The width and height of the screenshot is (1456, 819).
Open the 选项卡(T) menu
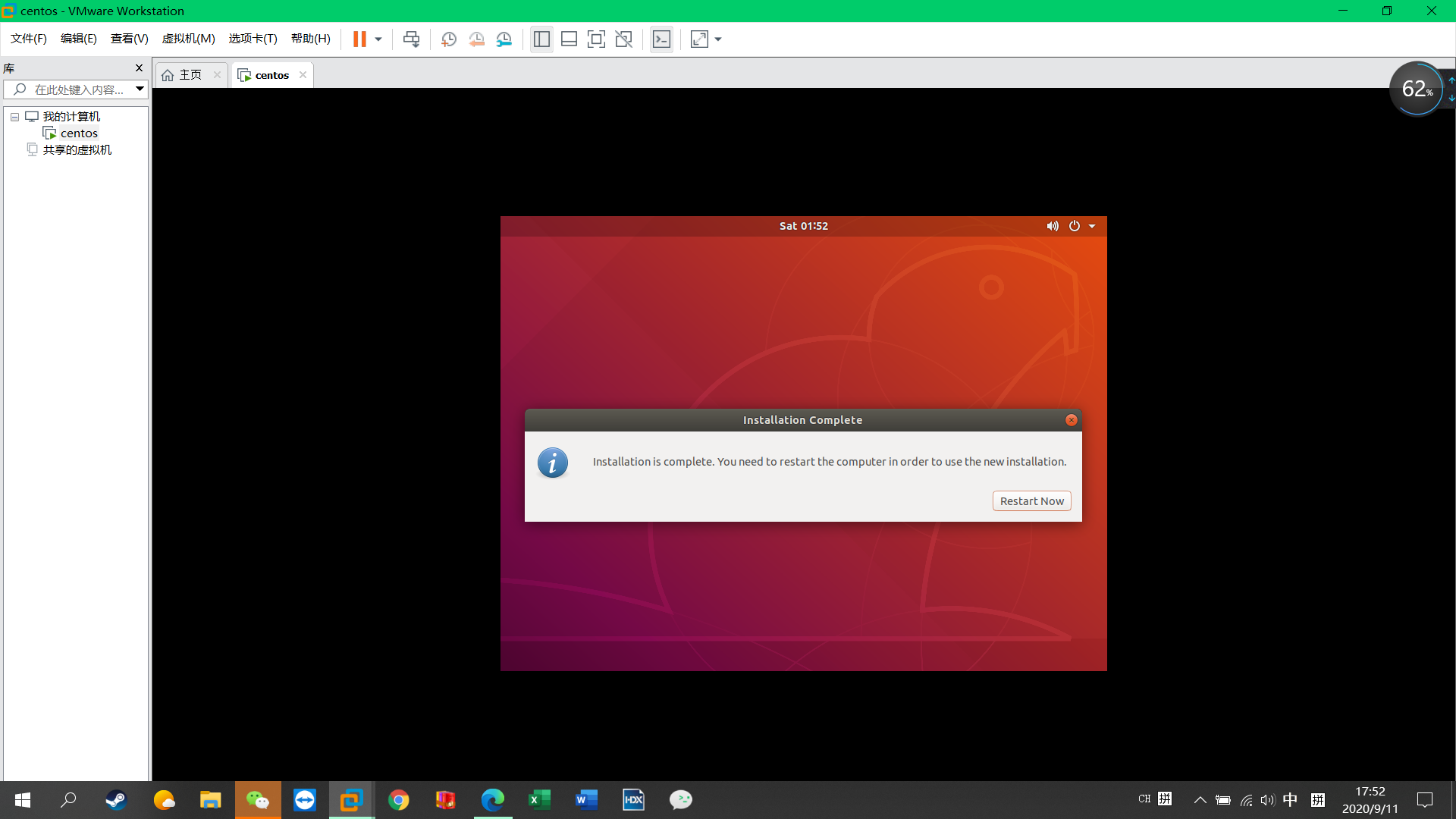point(253,39)
